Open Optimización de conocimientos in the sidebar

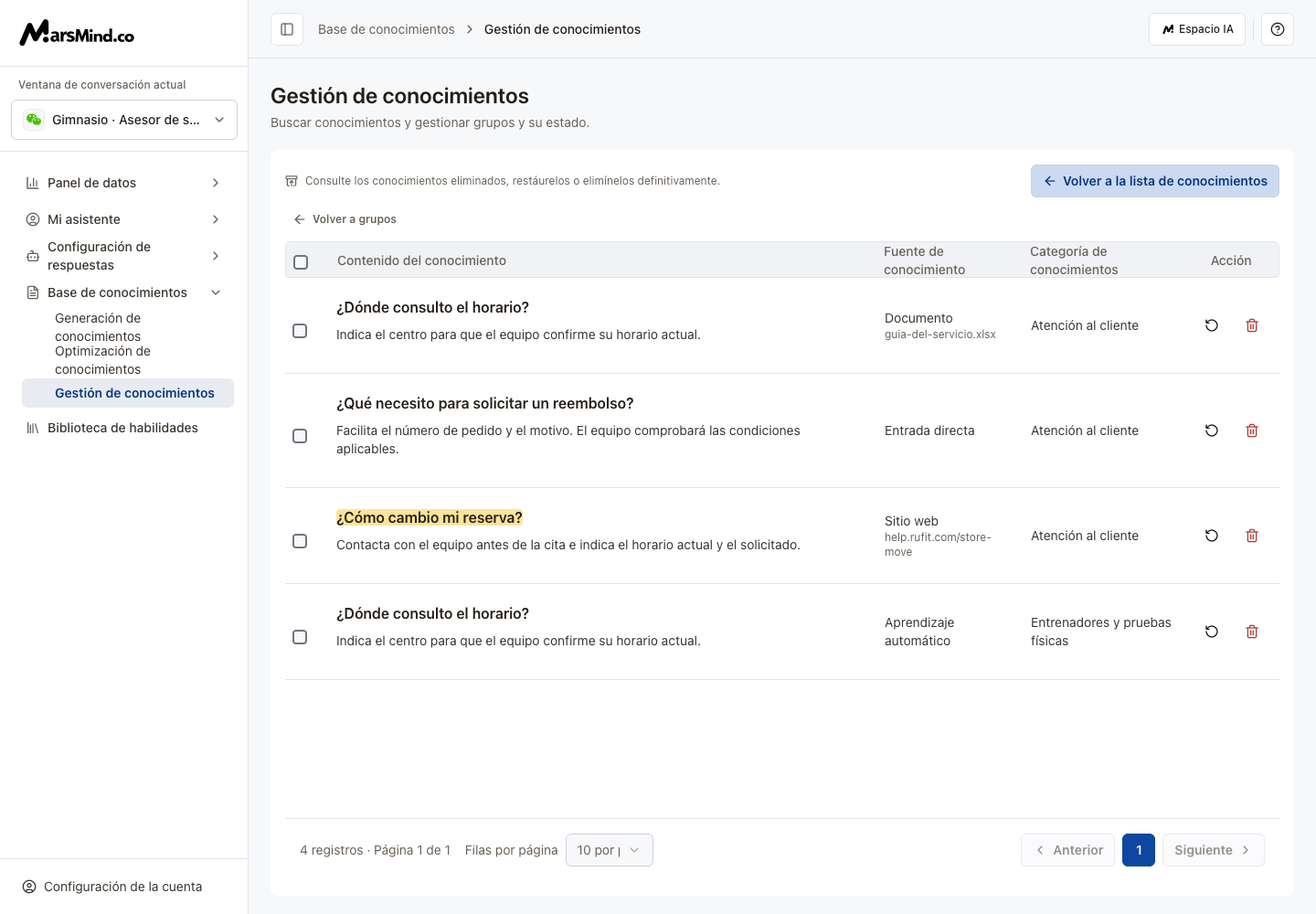coord(128,360)
